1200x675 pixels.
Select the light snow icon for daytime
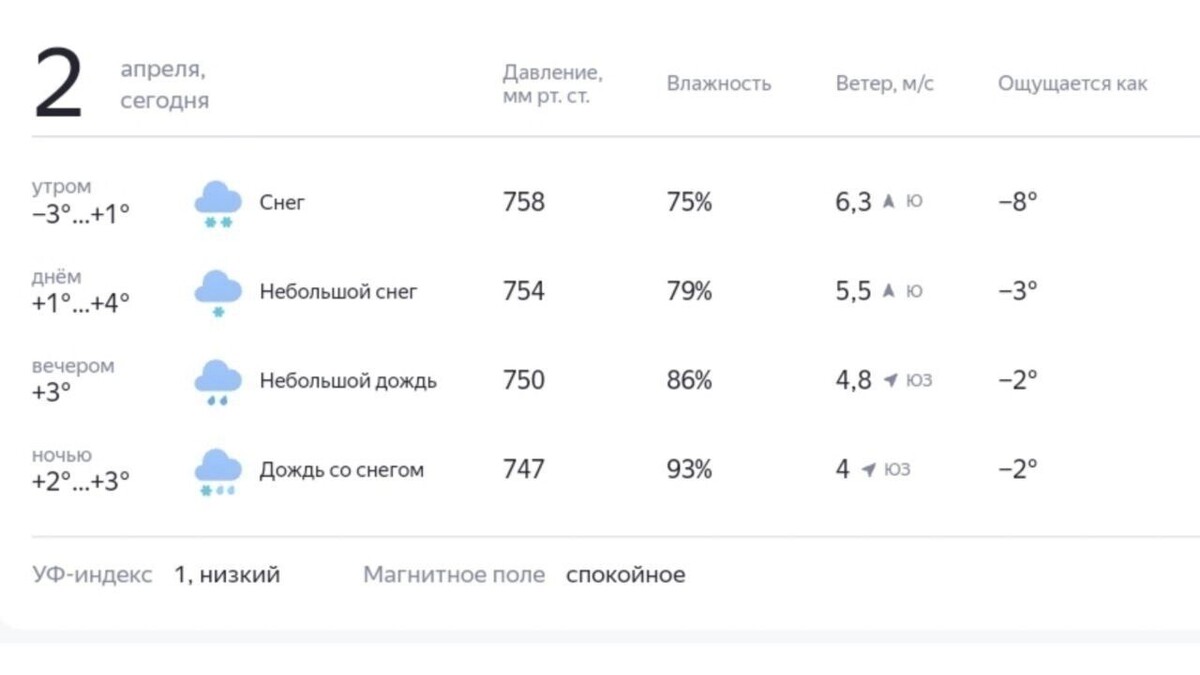[217, 291]
